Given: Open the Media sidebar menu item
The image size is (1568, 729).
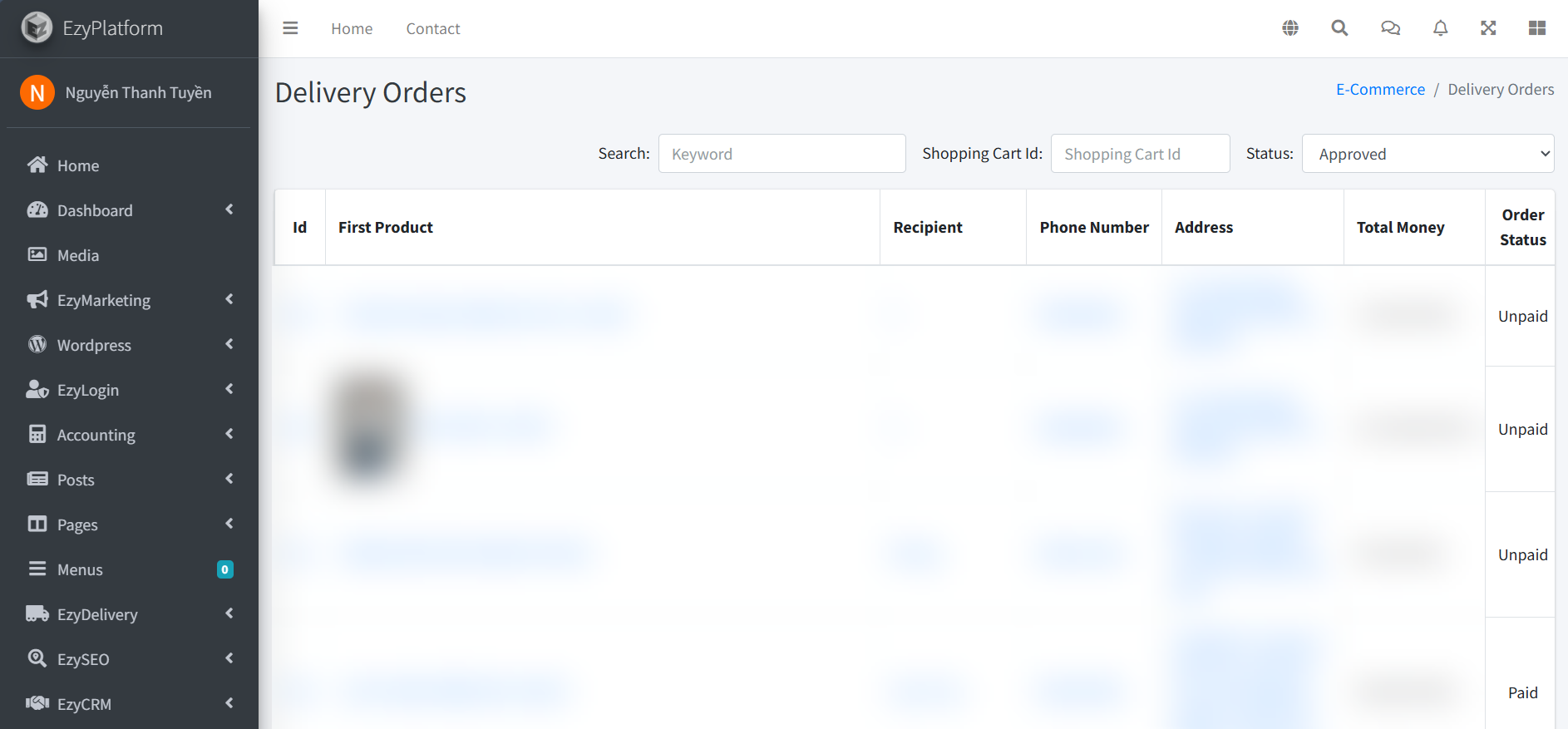Looking at the screenshot, I should click(x=129, y=255).
